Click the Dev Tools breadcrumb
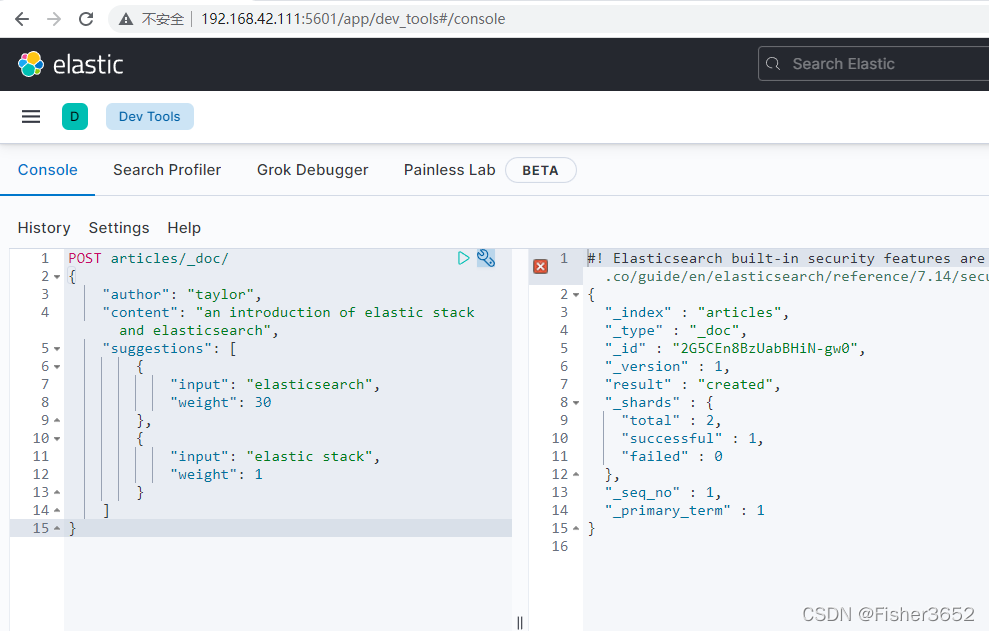Viewport: 989px width, 631px height. 149,117
